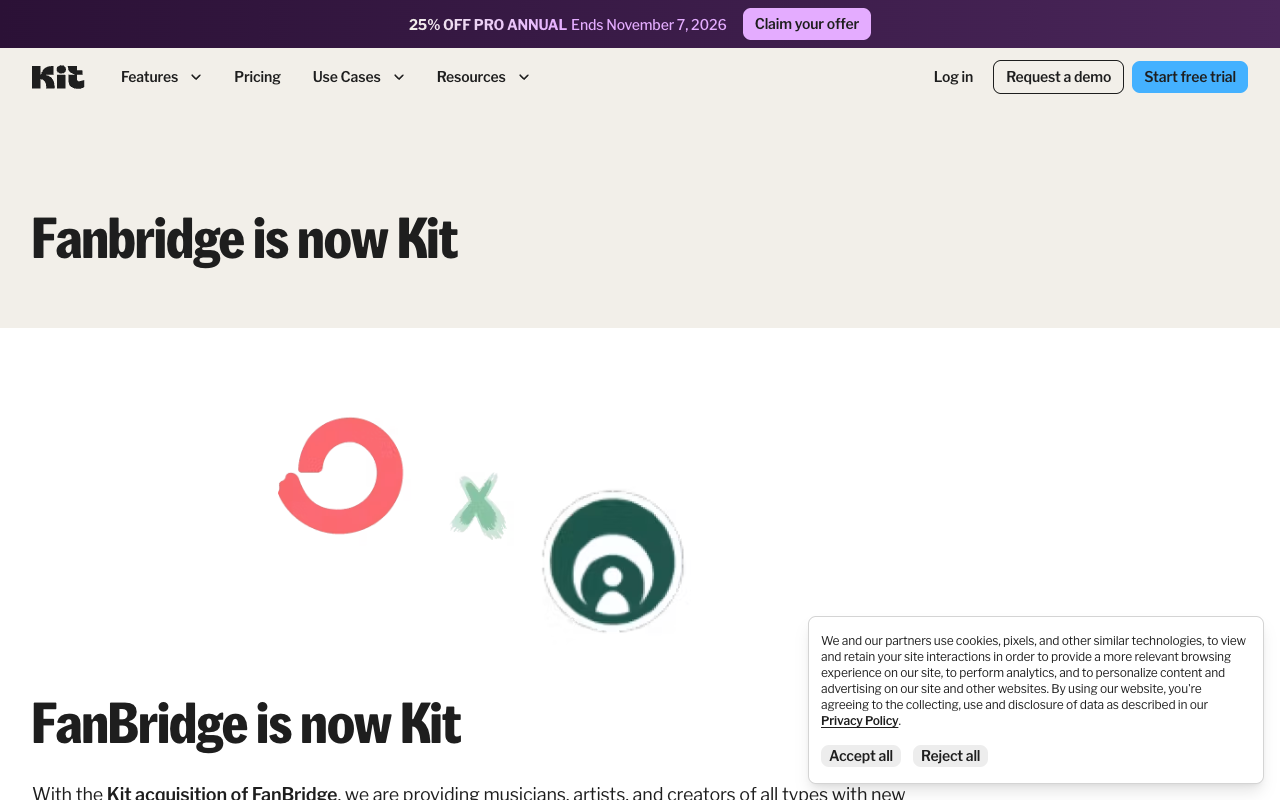Click 'FanBridge is now Kit' article heading
The height and width of the screenshot is (800, 1280).
246,724
